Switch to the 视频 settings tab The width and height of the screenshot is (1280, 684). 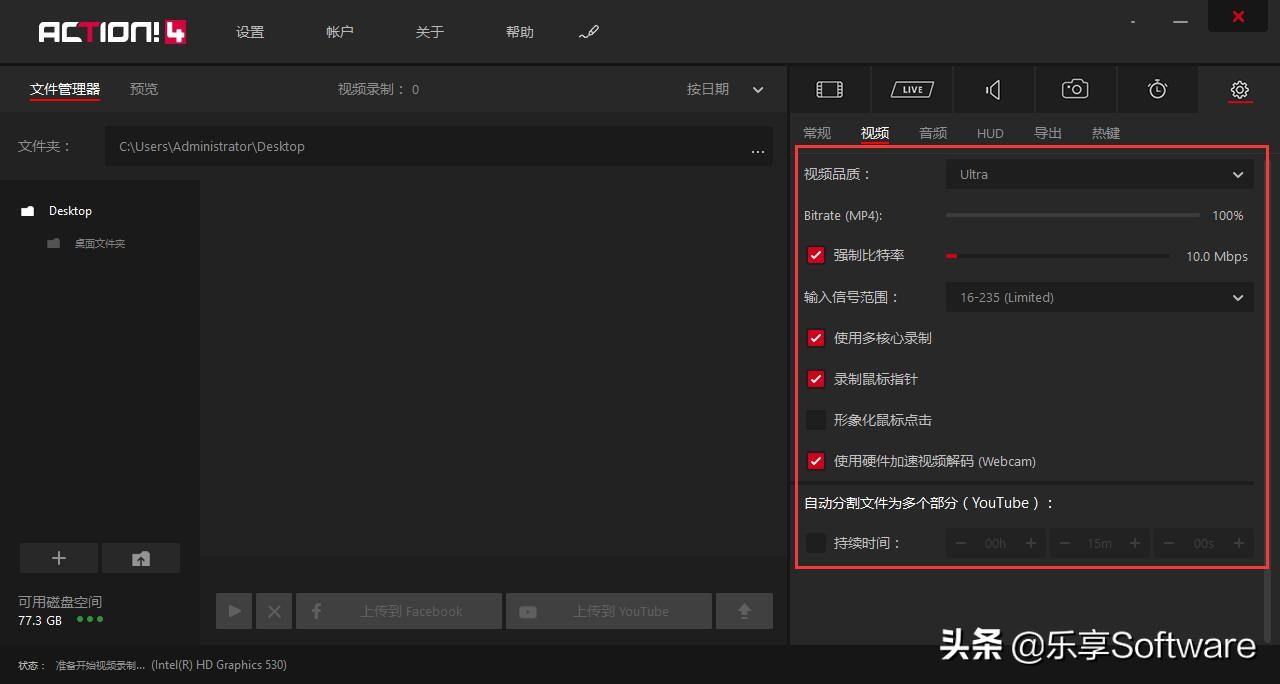875,133
